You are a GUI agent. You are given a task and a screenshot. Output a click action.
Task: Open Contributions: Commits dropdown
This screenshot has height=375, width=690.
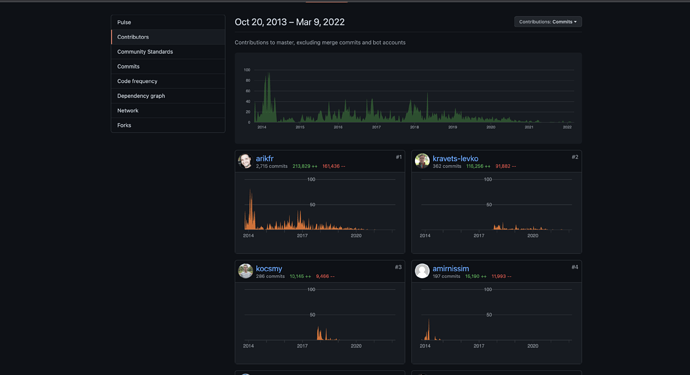tap(548, 22)
